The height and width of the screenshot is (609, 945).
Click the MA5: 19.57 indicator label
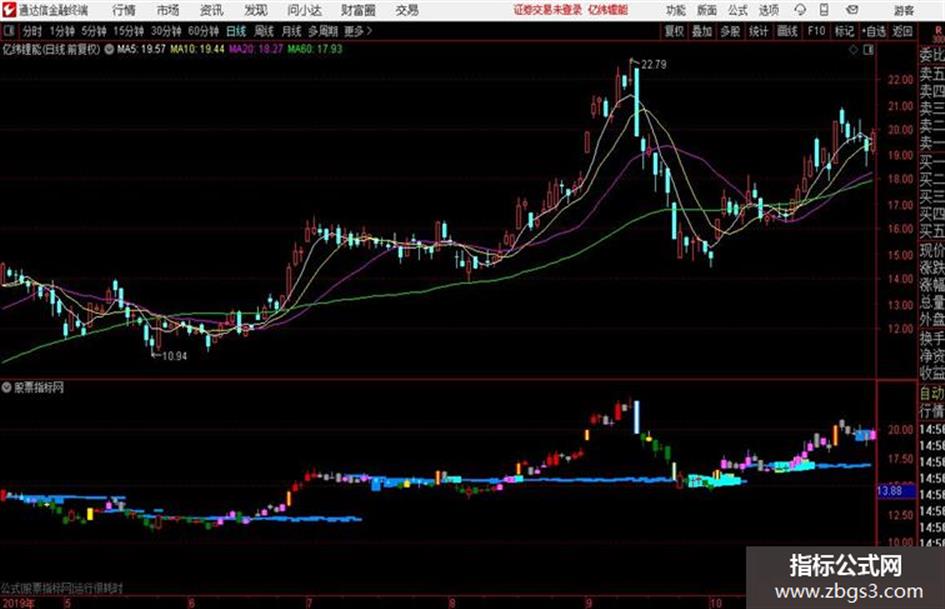click(141, 49)
